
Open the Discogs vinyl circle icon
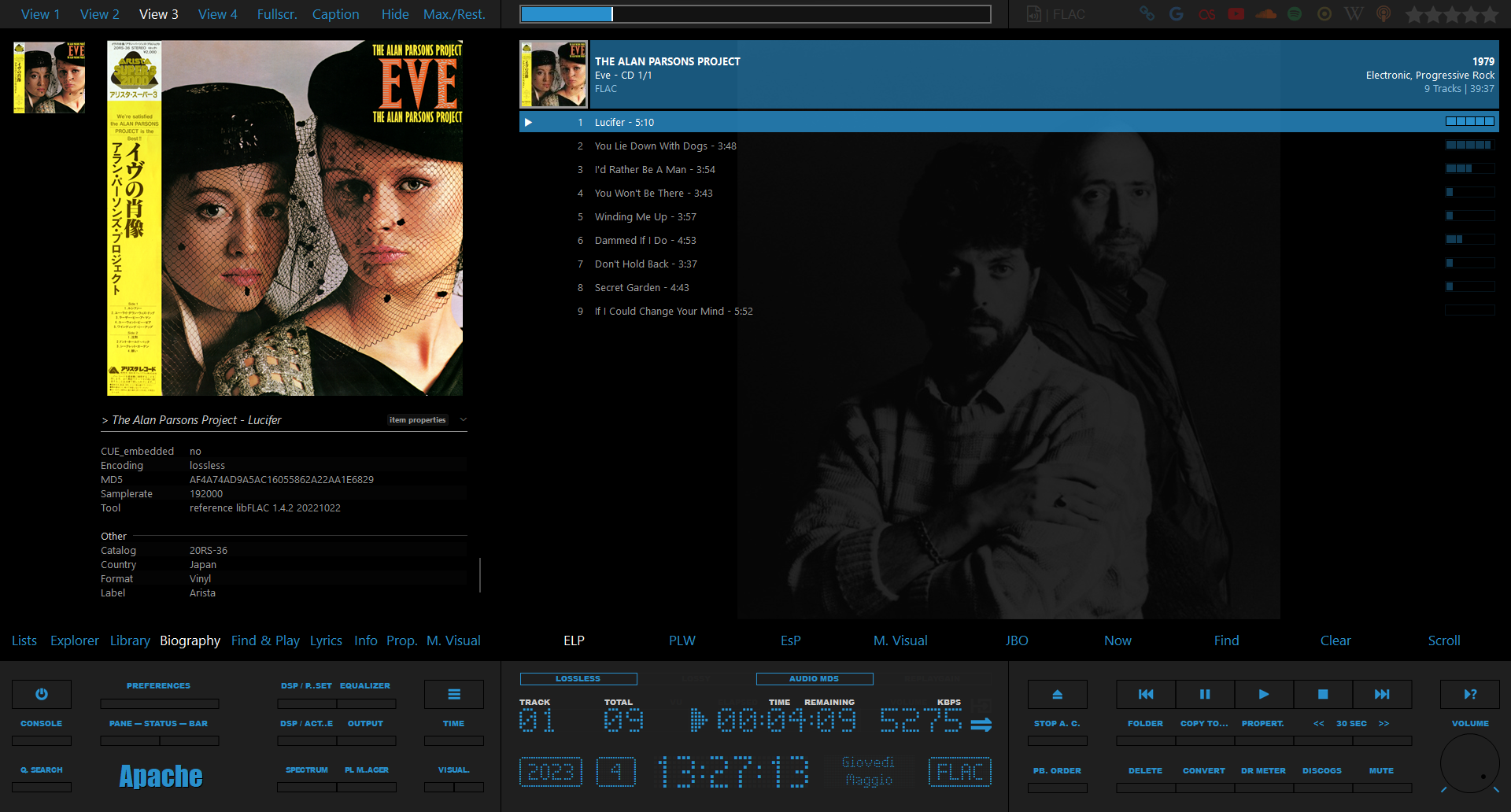[x=1324, y=14]
